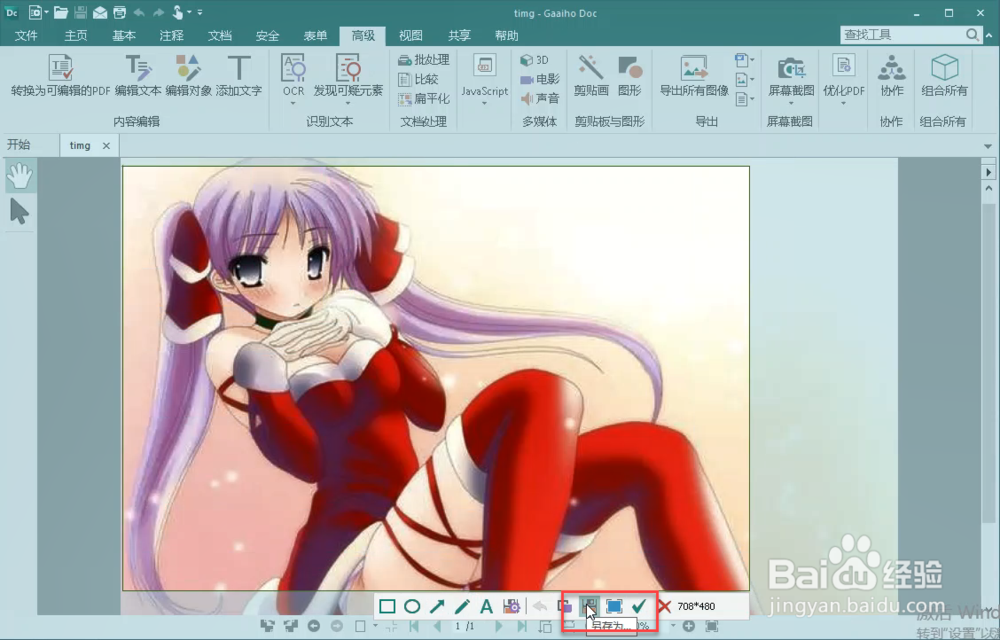The width and height of the screenshot is (1000, 640).
Task: Open the 文件 menu
Action: click(x=26, y=36)
